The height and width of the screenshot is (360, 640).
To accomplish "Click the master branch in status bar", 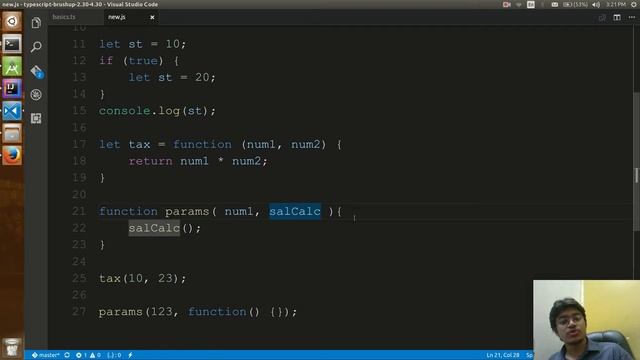I will pyautogui.click(x=45, y=355).
